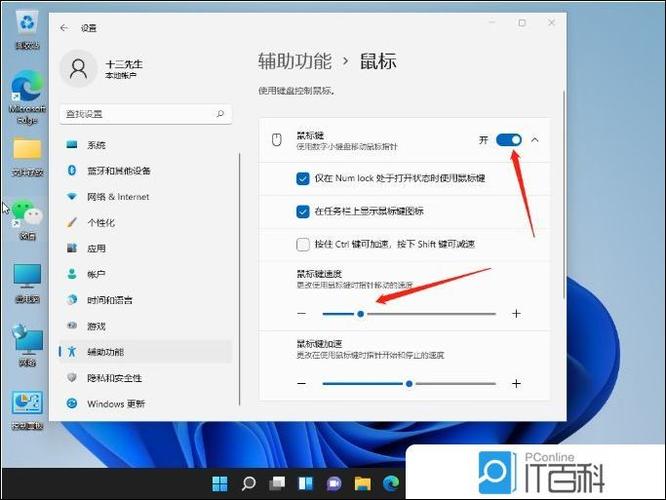
Task: Decrease 鼠标键加速 with minus button
Action: pos(302,384)
